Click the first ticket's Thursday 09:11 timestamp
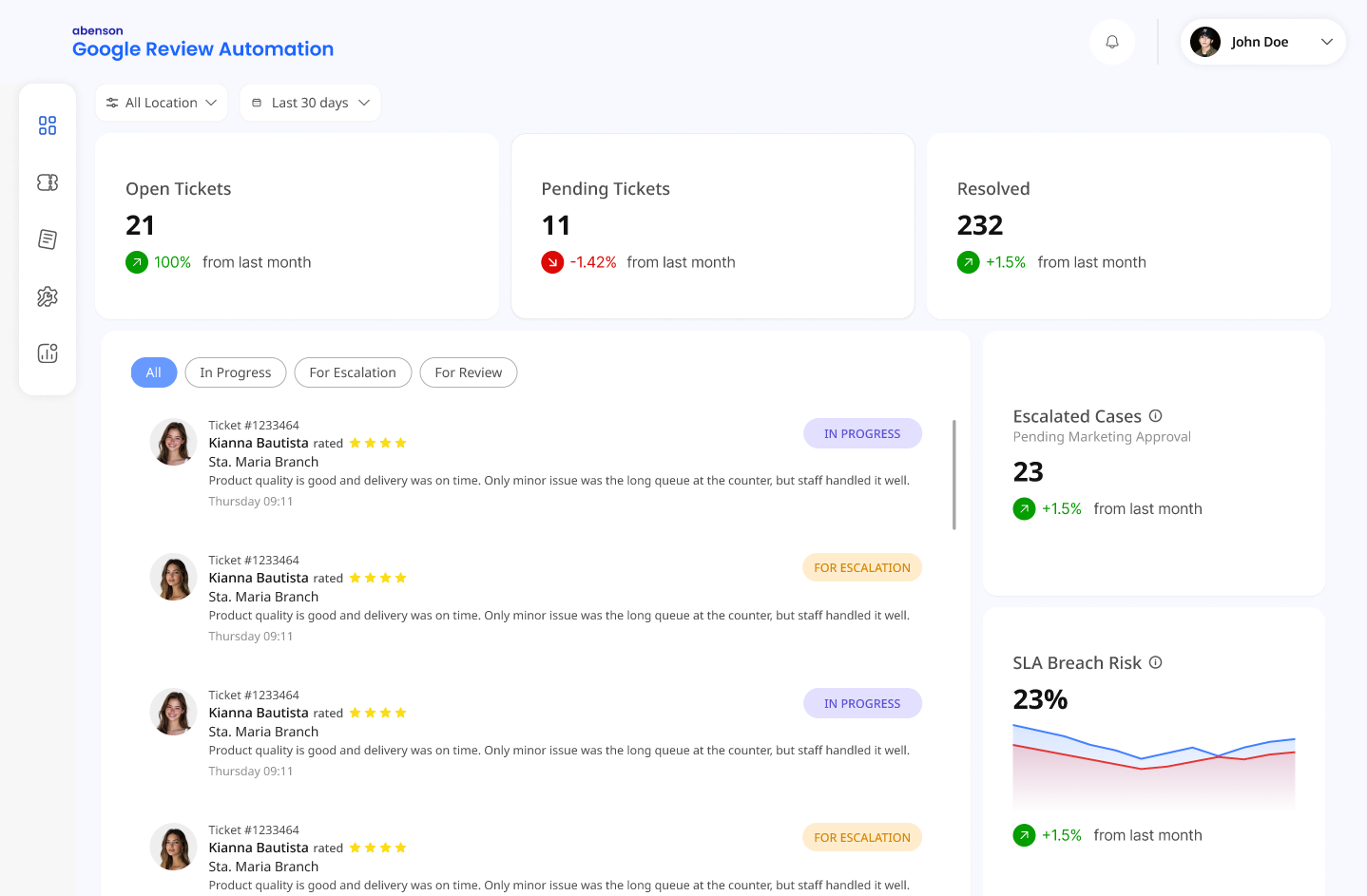Image resolution: width=1367 pixels, height=896 pixels. click(x=251, y=502)
